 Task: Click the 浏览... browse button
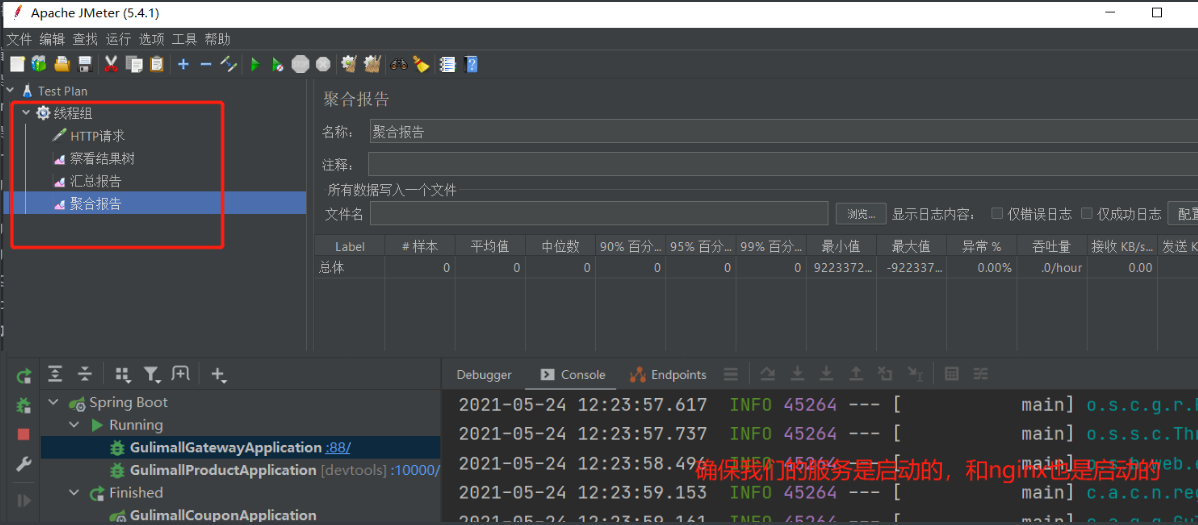point(861,214)
